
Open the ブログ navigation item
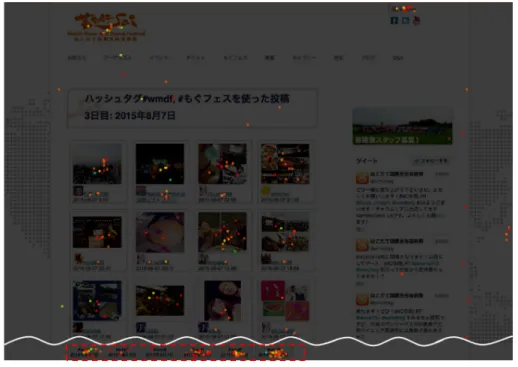point(368,58)
